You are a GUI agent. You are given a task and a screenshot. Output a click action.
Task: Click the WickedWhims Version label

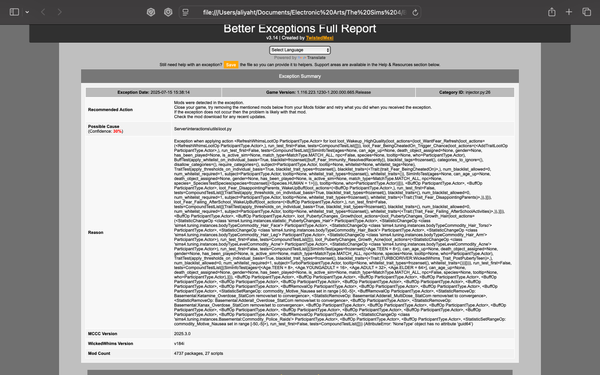[x=111, y=344]
